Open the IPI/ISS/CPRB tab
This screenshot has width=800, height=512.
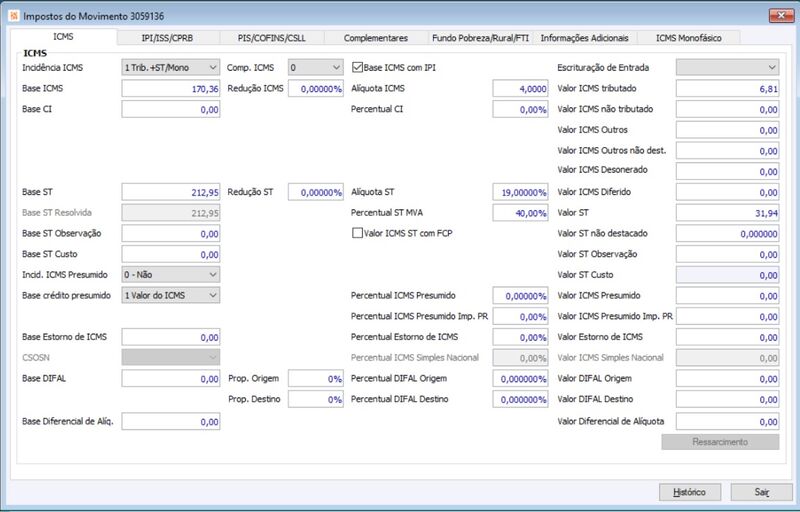click(x=168, y=38)
